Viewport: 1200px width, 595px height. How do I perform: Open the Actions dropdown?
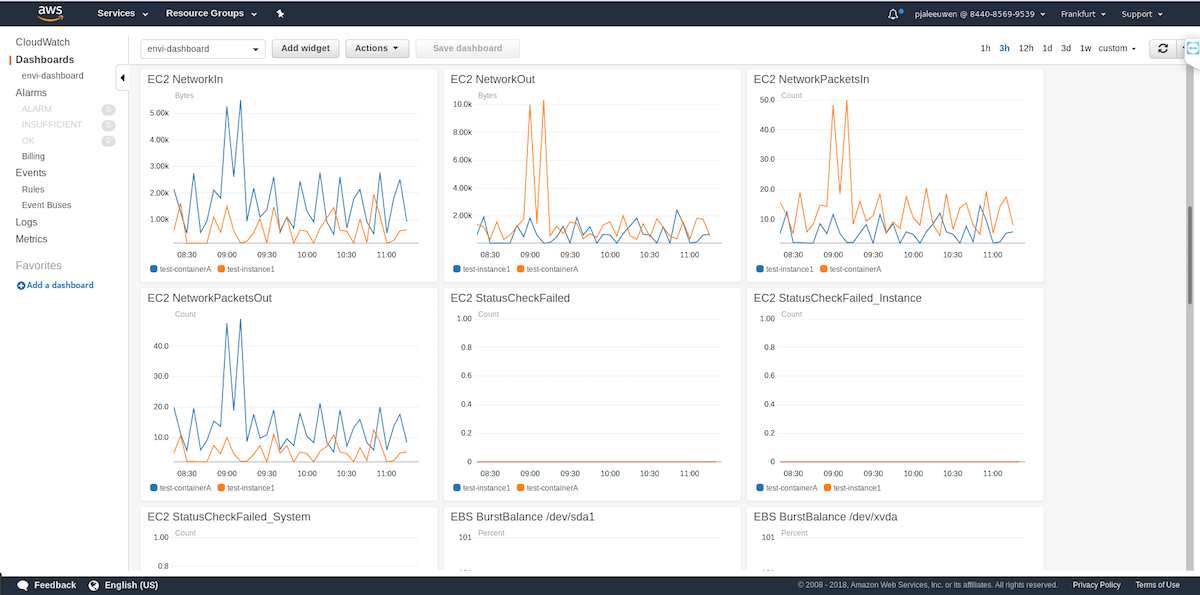376,48
